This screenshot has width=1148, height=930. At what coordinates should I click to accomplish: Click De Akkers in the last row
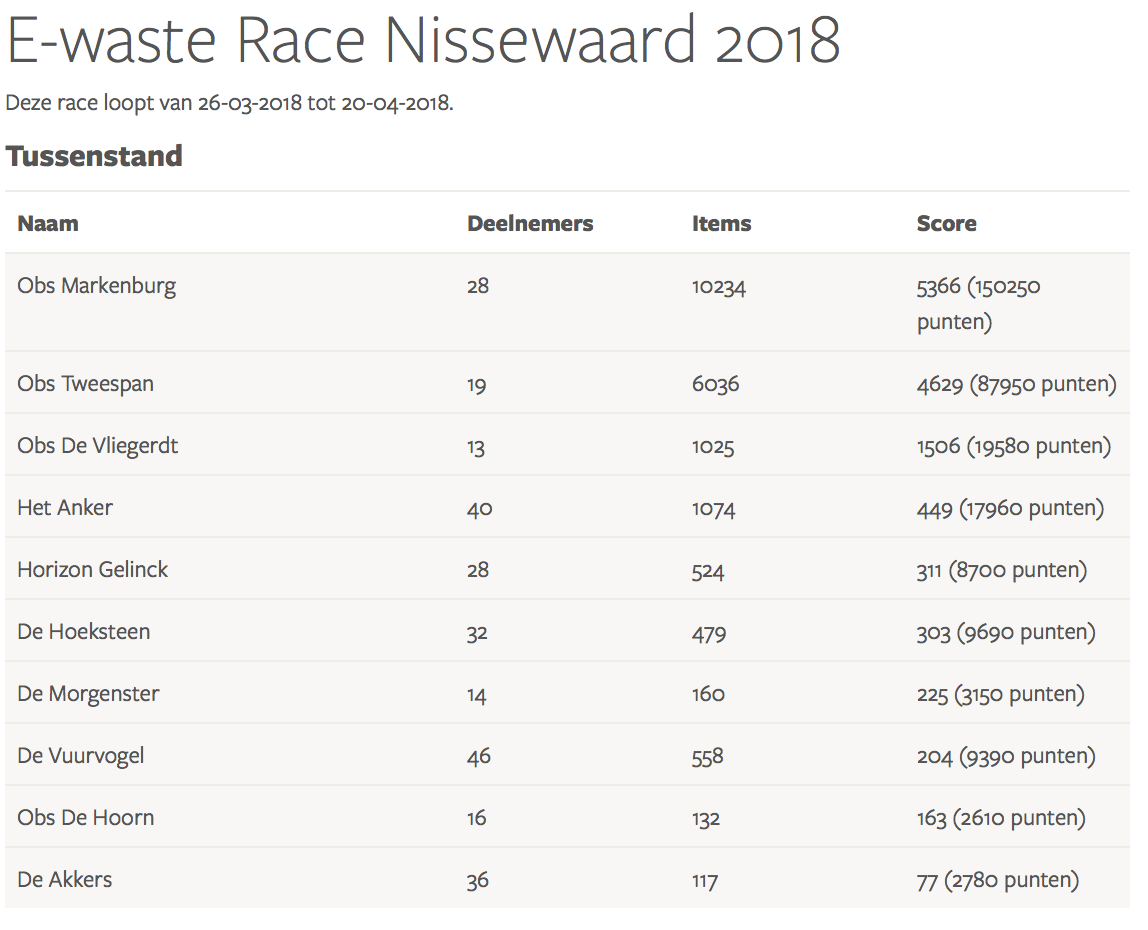64,880
